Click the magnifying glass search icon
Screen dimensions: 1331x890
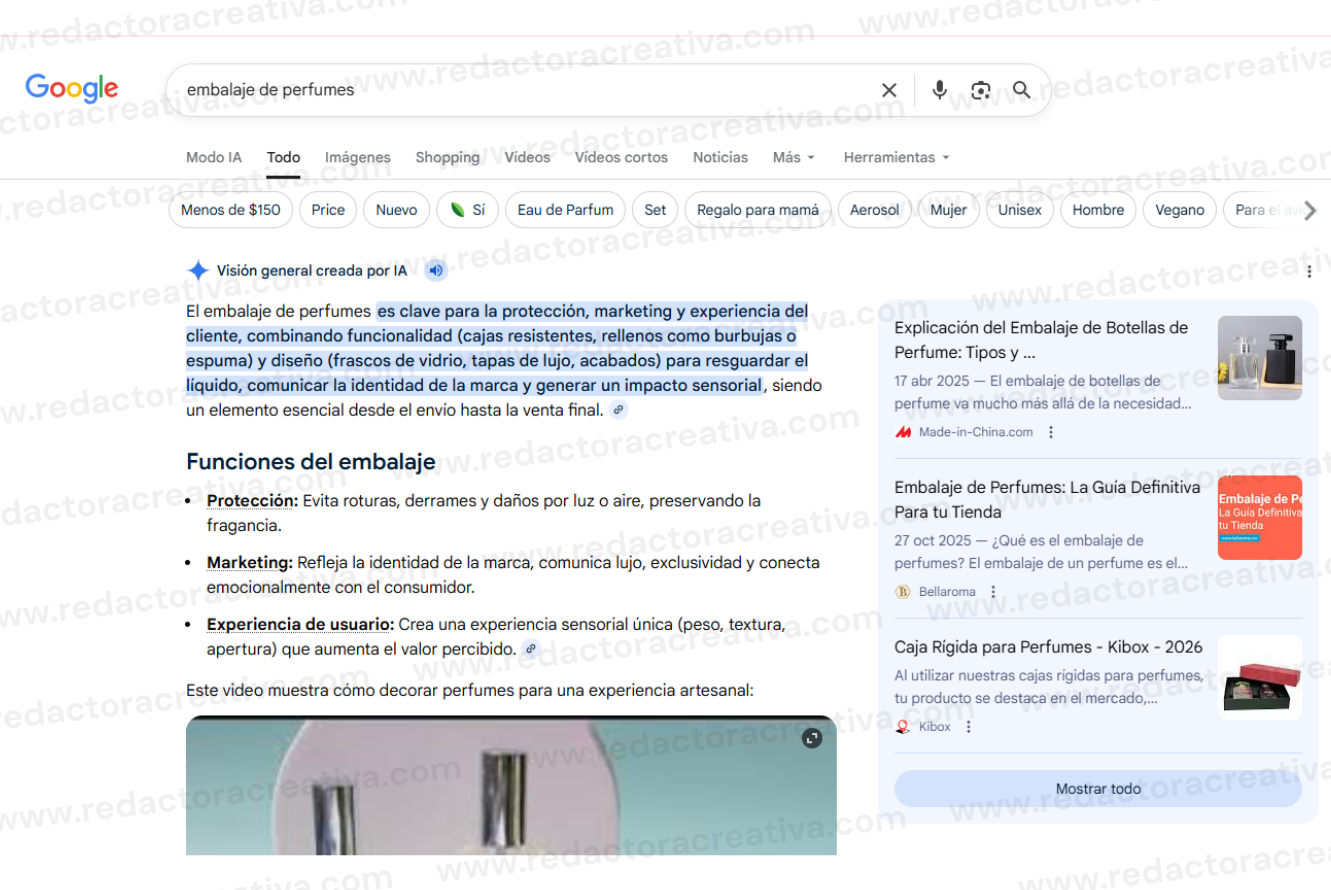click(1021, 90)
